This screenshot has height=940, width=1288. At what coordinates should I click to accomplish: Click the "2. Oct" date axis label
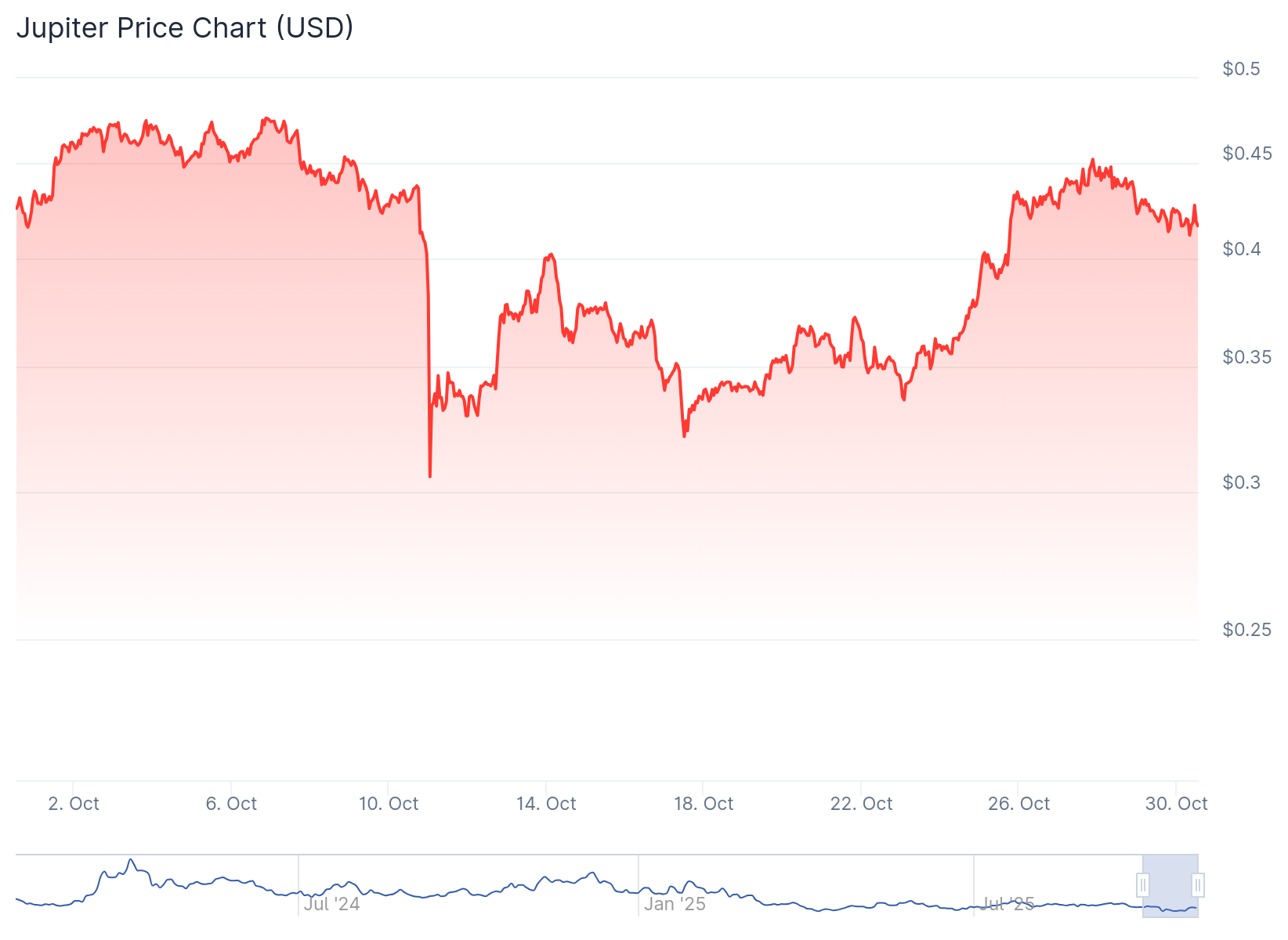(74, 804)
